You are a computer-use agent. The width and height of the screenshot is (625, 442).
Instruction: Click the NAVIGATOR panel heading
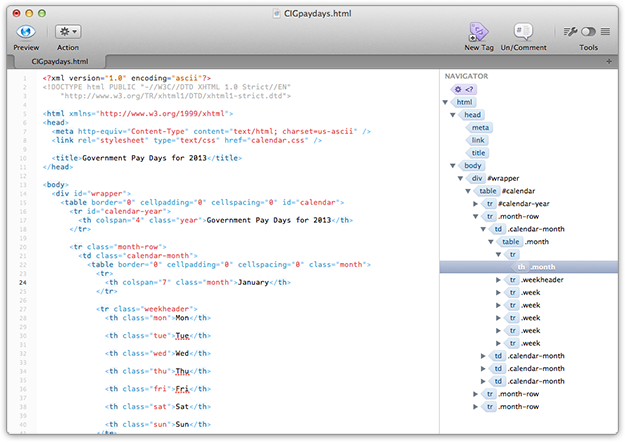pyautogui.click(x=466, y=76)
